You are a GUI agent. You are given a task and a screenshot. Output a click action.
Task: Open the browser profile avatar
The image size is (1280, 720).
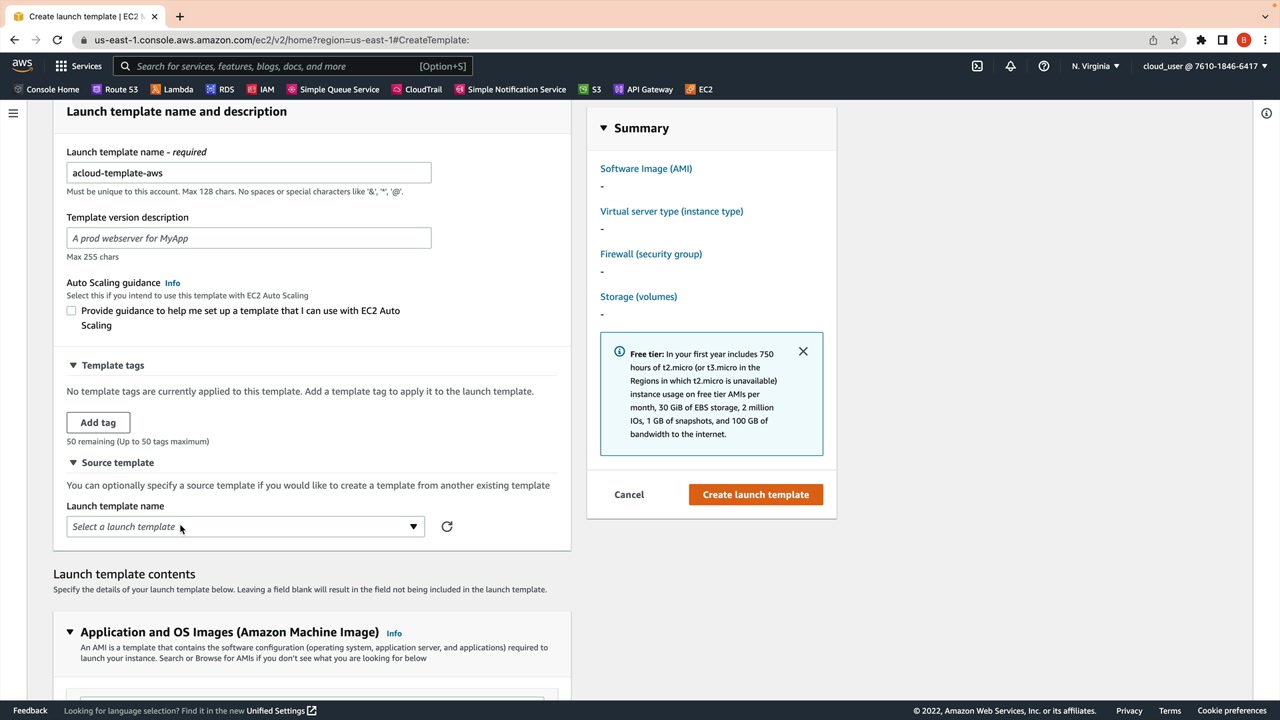pos(1244,40)
